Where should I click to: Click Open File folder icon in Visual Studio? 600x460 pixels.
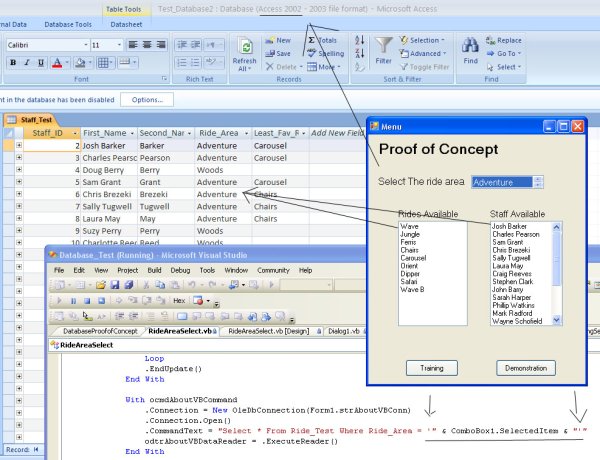tap(101, 285)
